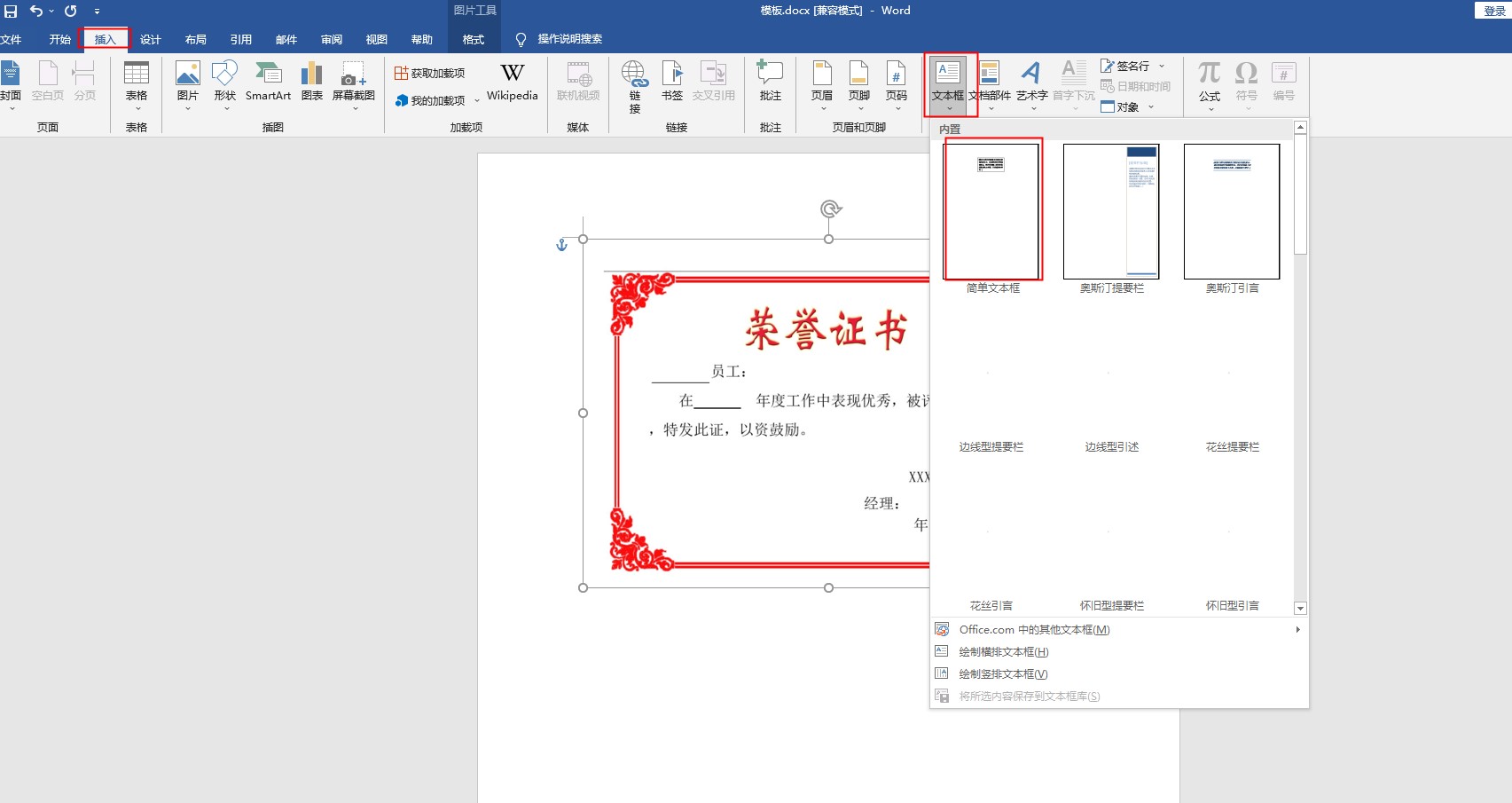The height and width of the screenshot is (803, 1512).
Task: Open Wikipedia add-in
Action: point(513,82)
